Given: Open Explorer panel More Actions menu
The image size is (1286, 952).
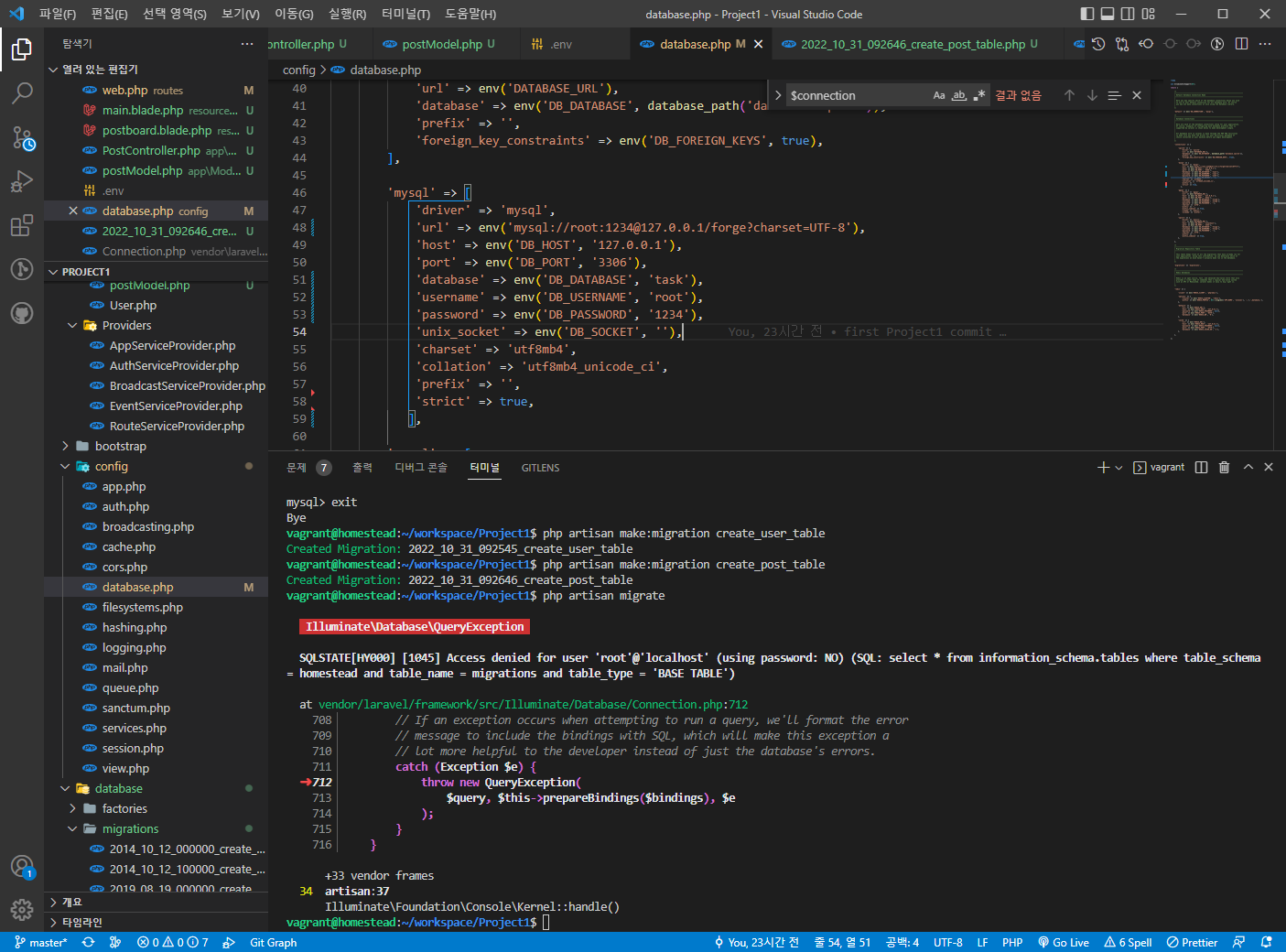Looking at the screenshot, I should tap(247, 44).
